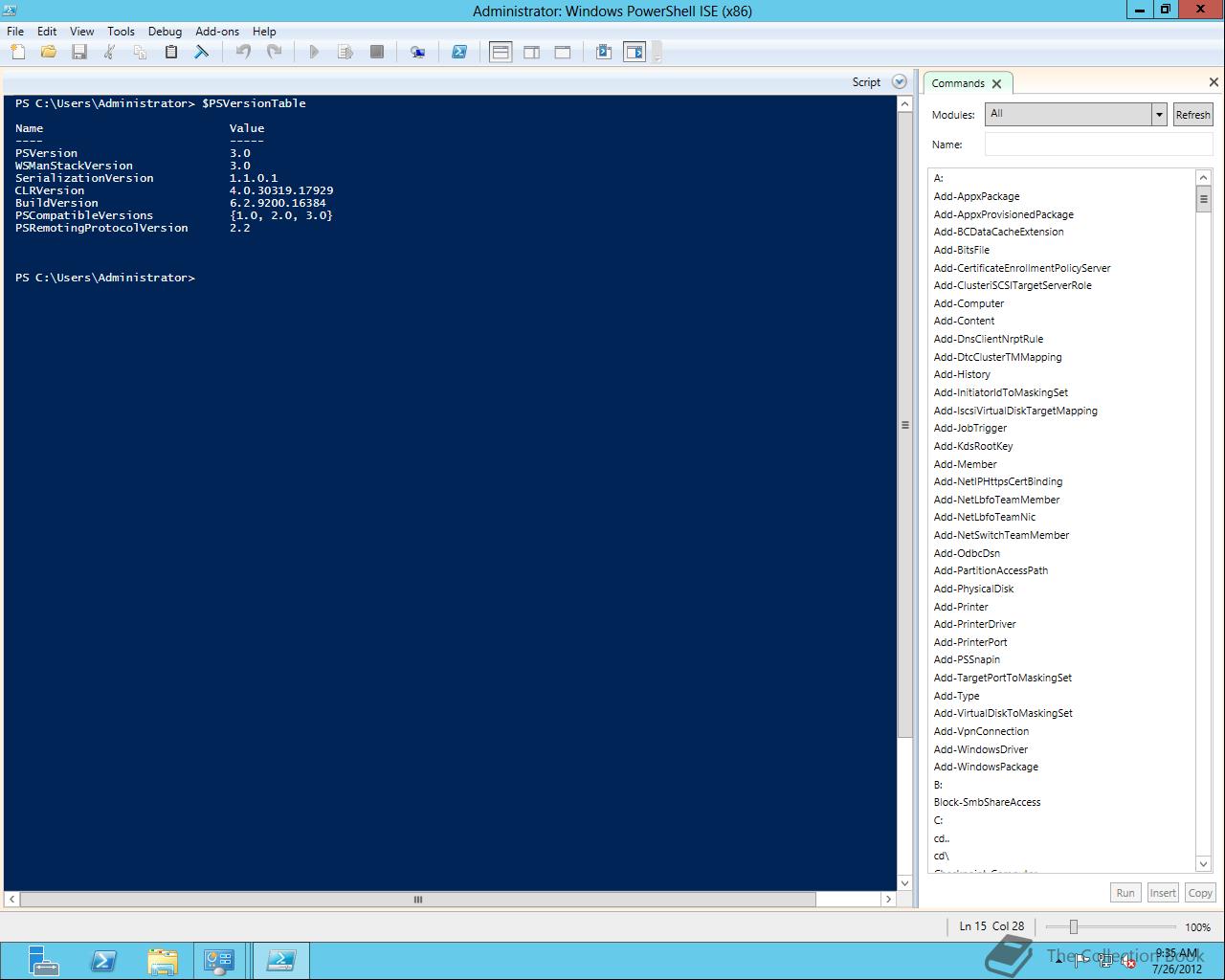Open new remote PowerShell tab
The image size is (1225, 980).
click(417, 52)
